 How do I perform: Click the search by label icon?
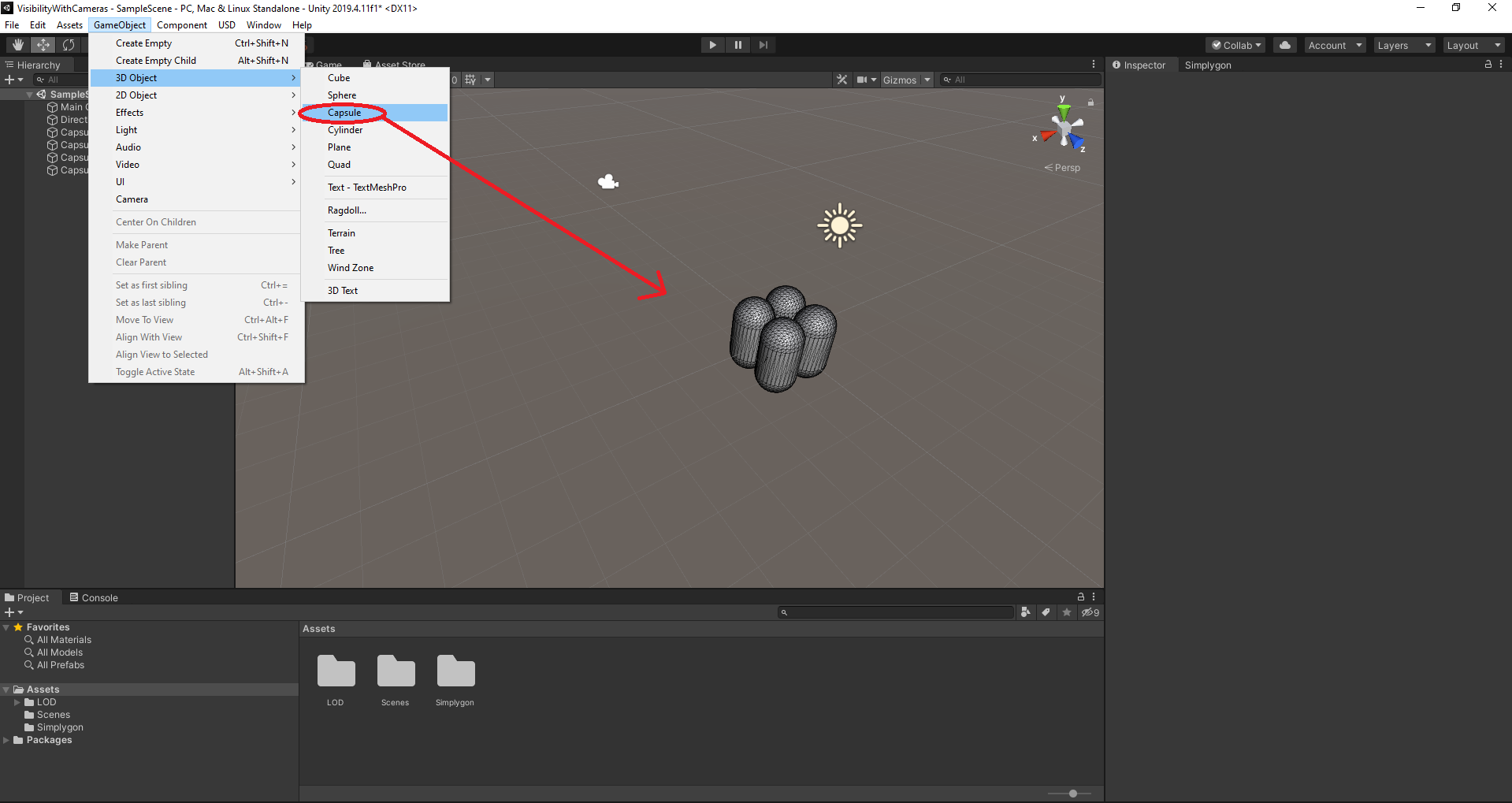(1046, 612)
